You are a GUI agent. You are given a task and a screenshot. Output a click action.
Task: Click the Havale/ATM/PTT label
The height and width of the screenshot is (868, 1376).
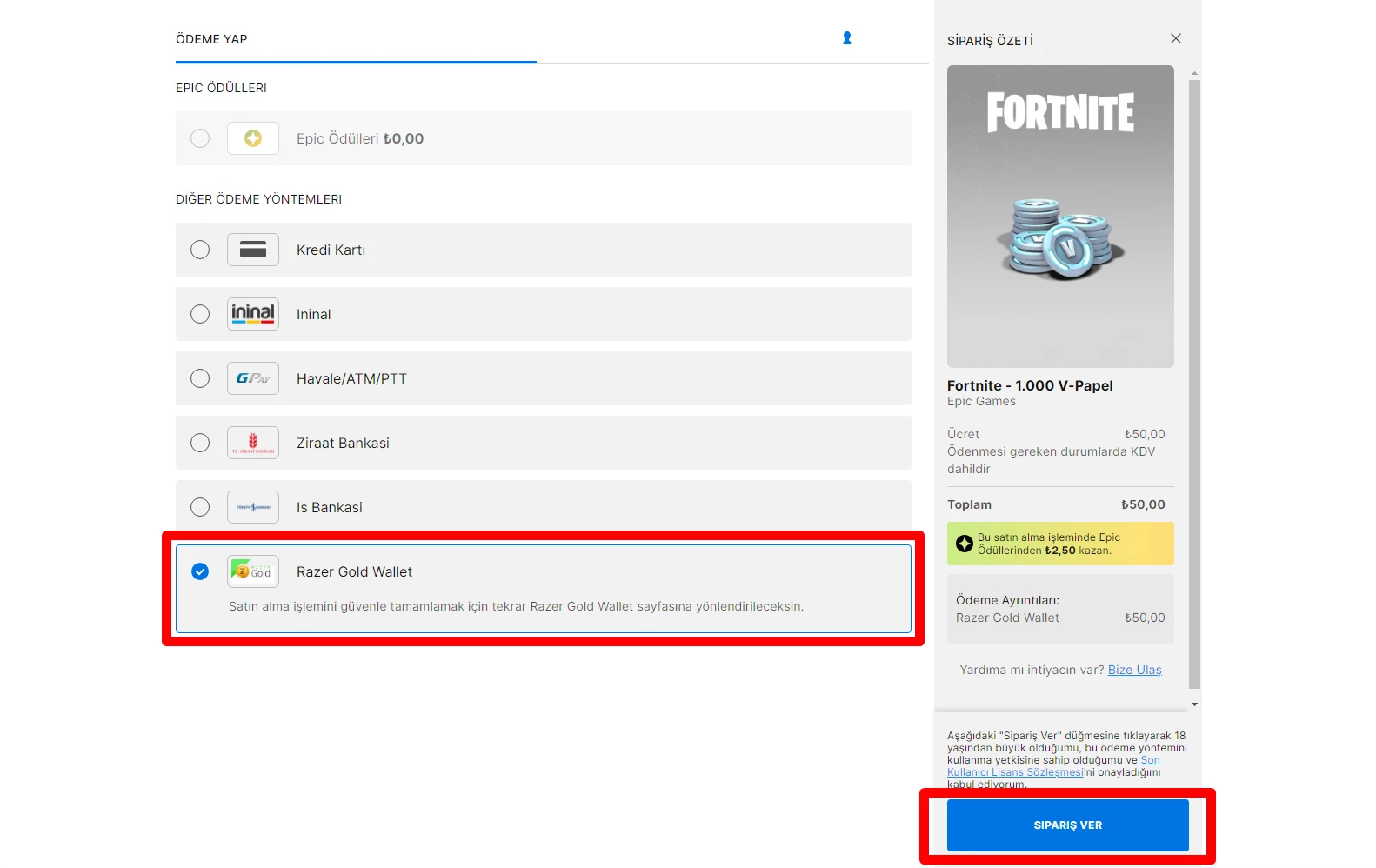[x=351, y=378]
